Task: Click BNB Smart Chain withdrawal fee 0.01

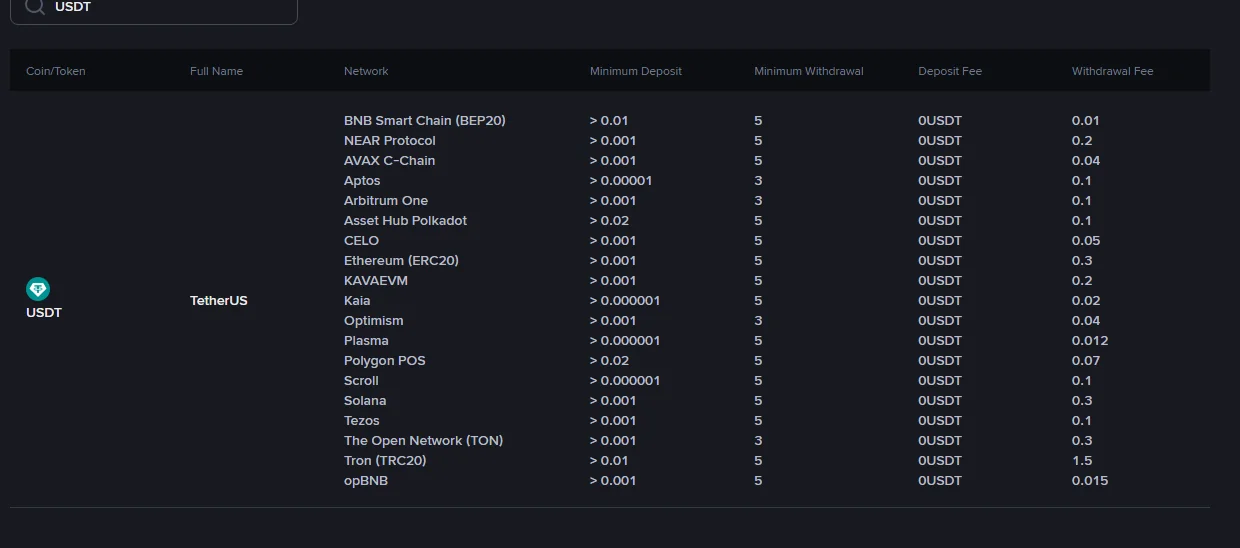Action: tap(1086, 120)
